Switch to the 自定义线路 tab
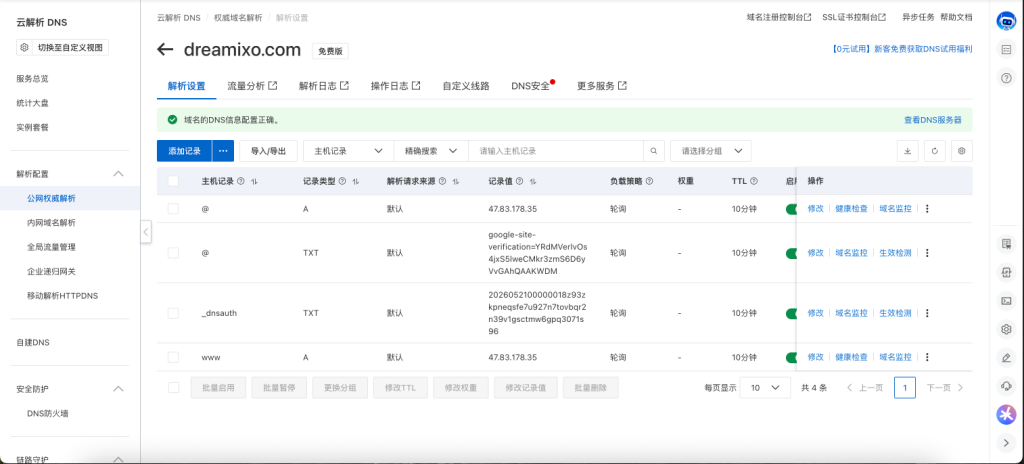Viewport: 1024px width, 464px height. [x=466, y=86]
